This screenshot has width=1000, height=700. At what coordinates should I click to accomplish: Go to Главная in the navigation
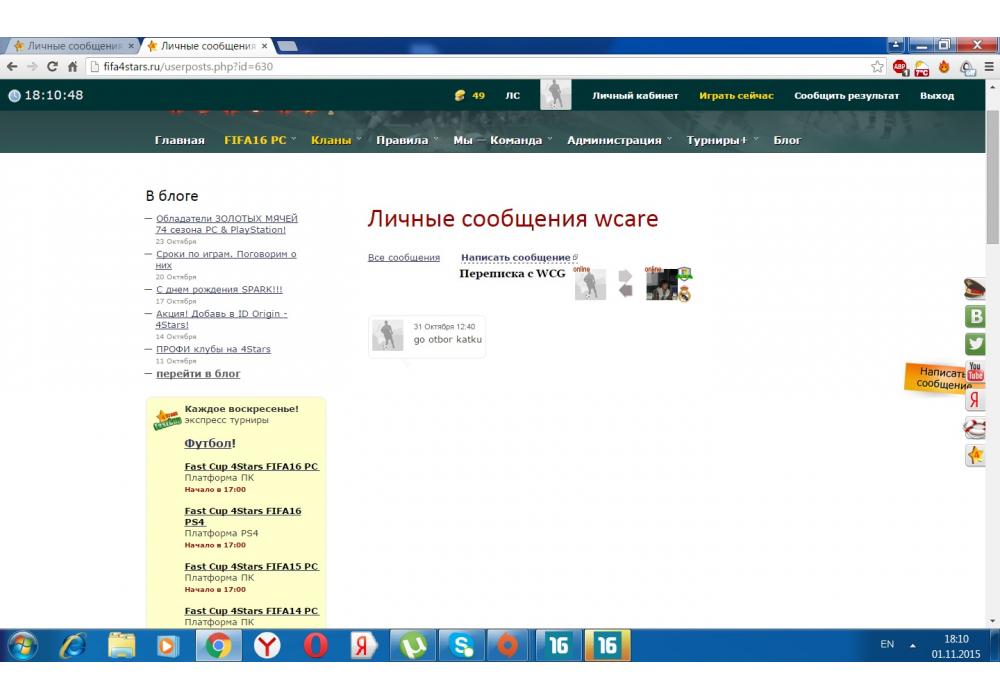[179, 140]
